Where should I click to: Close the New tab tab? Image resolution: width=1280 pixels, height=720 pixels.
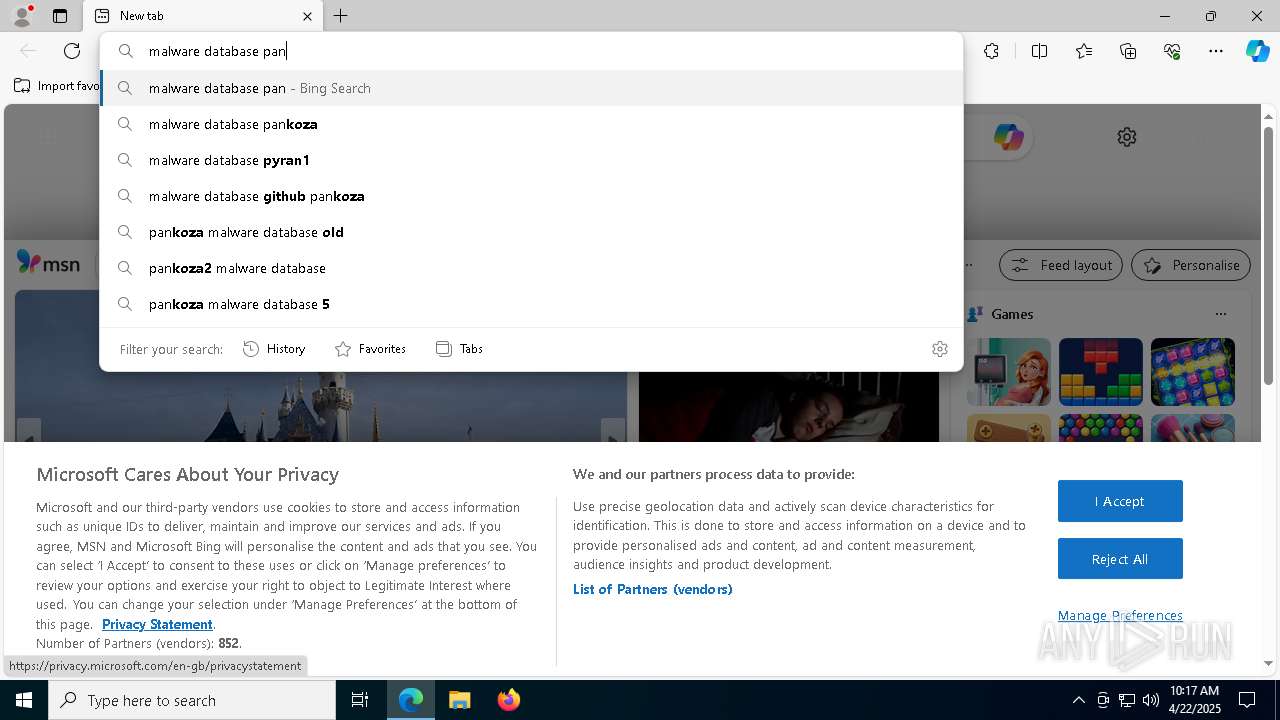pyautogui.click(x=307, y=16)
